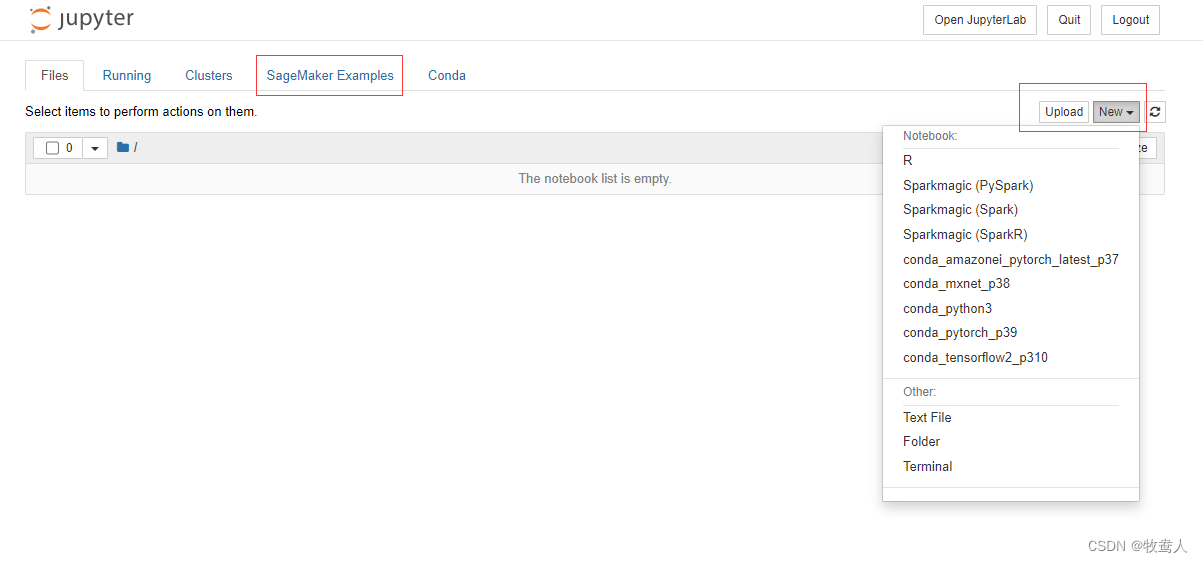Open a new Terminal

point(1011,466)
